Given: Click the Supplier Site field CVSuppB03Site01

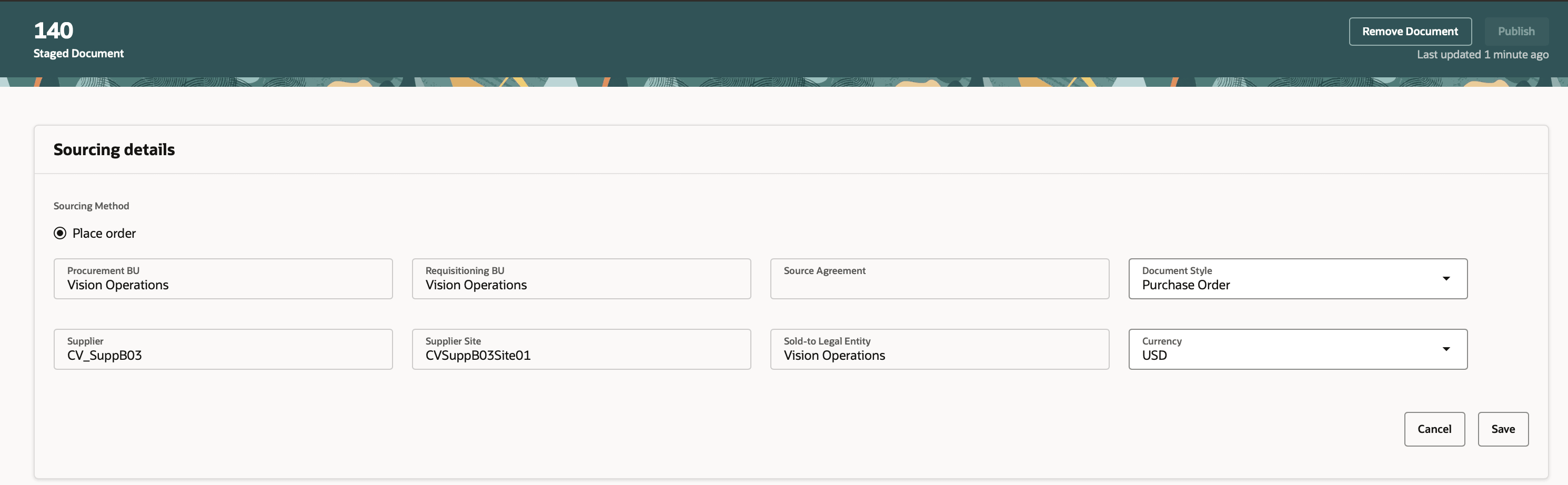Looking at the screenshot, I should 581,349.
